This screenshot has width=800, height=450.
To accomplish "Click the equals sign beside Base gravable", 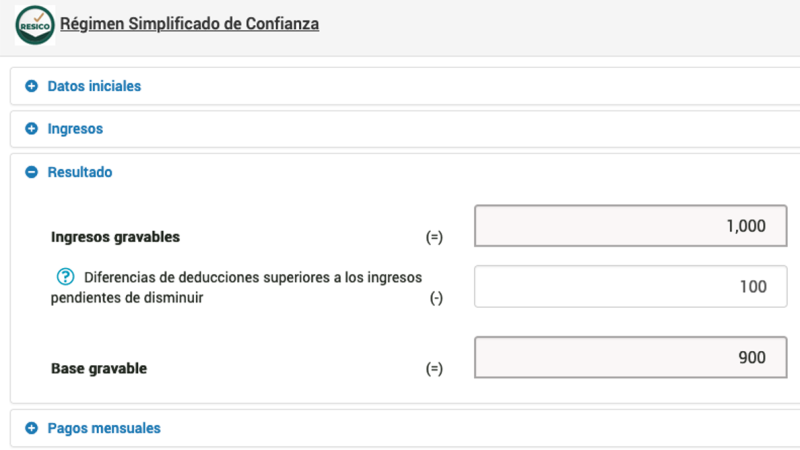I will [434, 368].
